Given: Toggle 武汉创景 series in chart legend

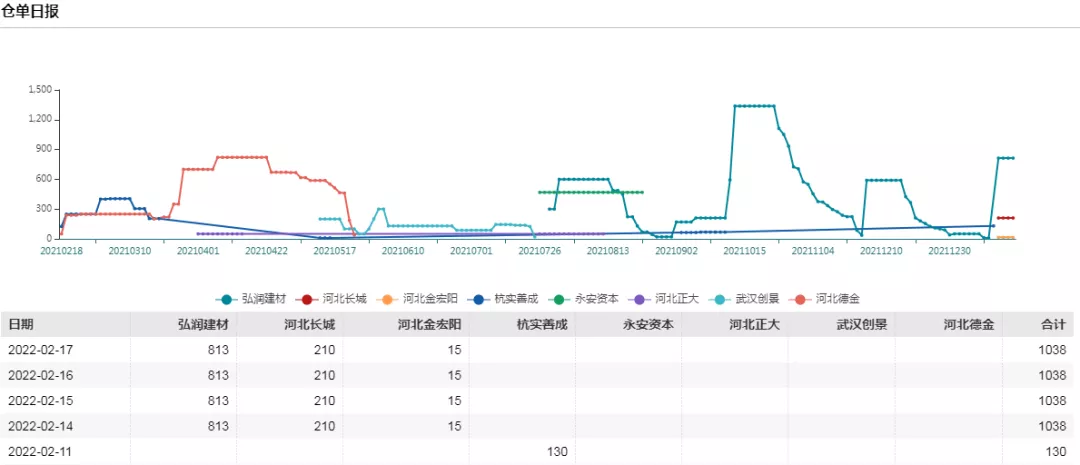Looking at the screenshot, I should tap(745, 299).
